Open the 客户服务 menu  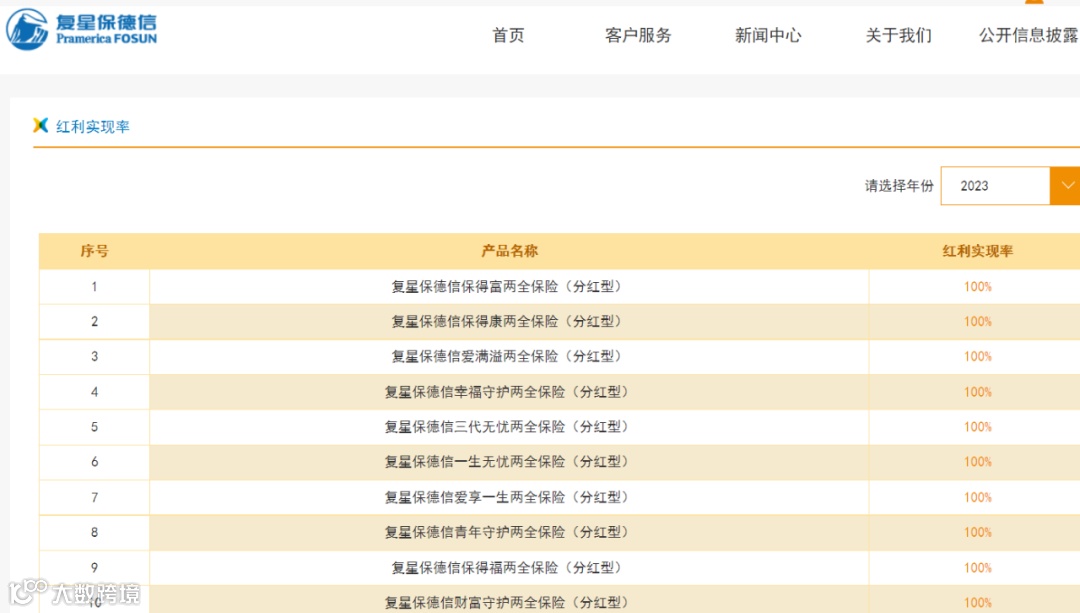tap(638, 35)
